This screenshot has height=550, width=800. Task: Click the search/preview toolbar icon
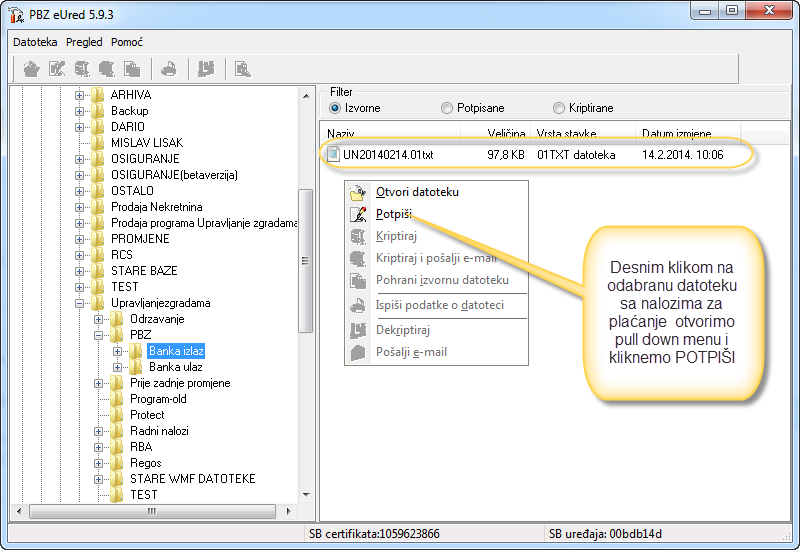[242, 68]
